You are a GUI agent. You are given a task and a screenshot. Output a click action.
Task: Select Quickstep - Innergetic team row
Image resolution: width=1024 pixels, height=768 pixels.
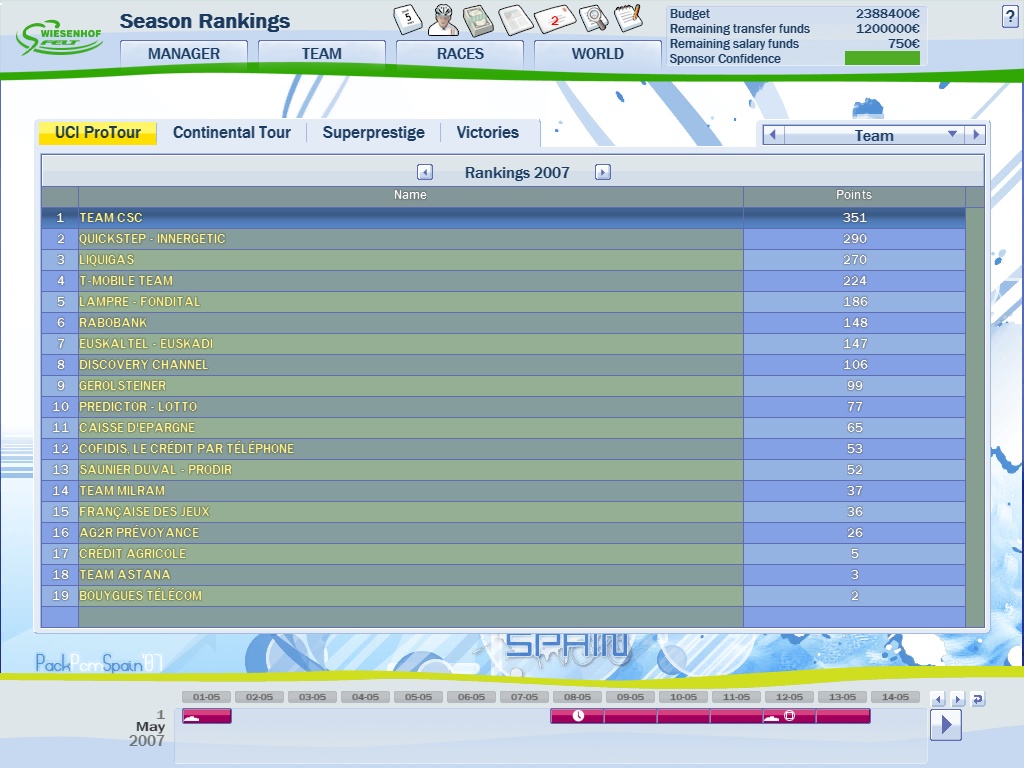(410, 239)
